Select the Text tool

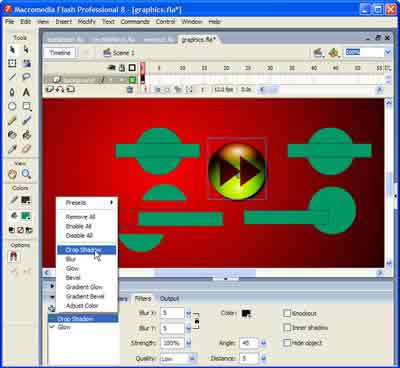26,92
